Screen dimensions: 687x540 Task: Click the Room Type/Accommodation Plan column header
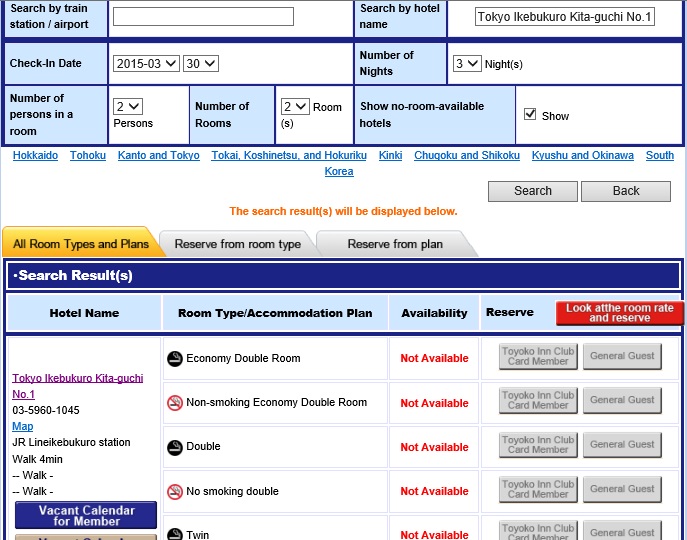click(x=275, y=313)
